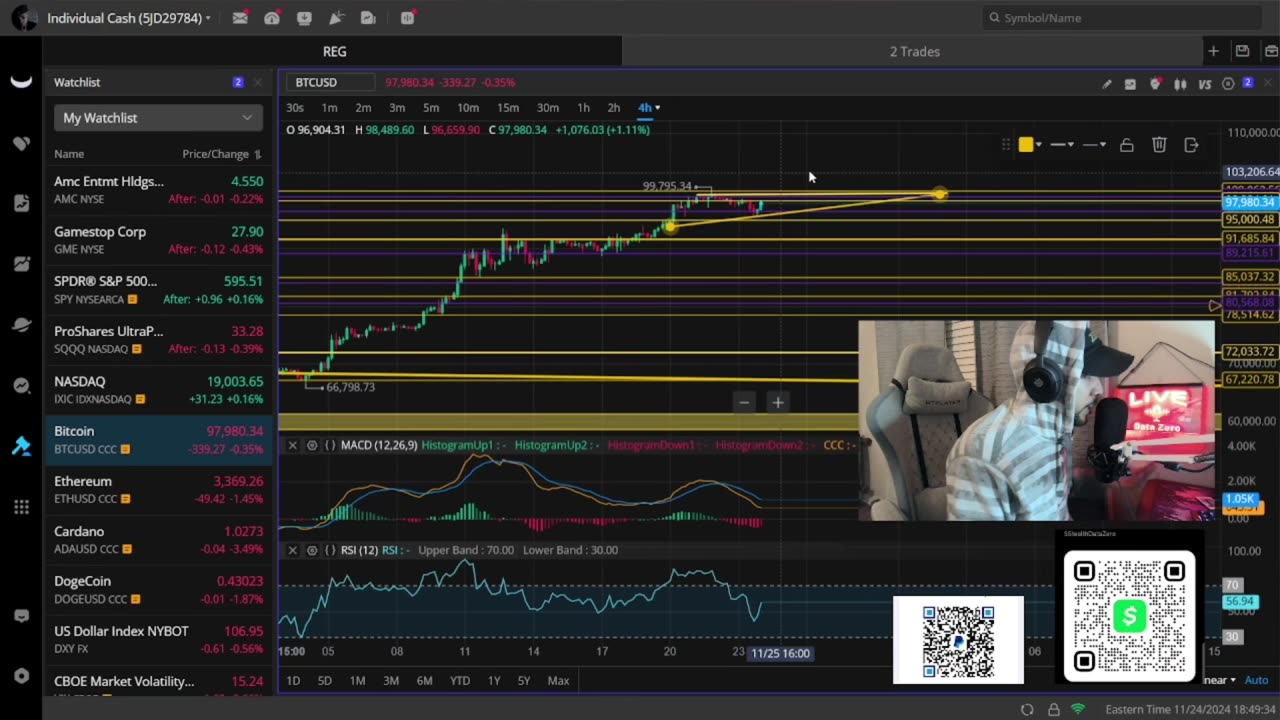
Task: Sort watchlist by Price/Change column
Action: click(x=222, y=154)
